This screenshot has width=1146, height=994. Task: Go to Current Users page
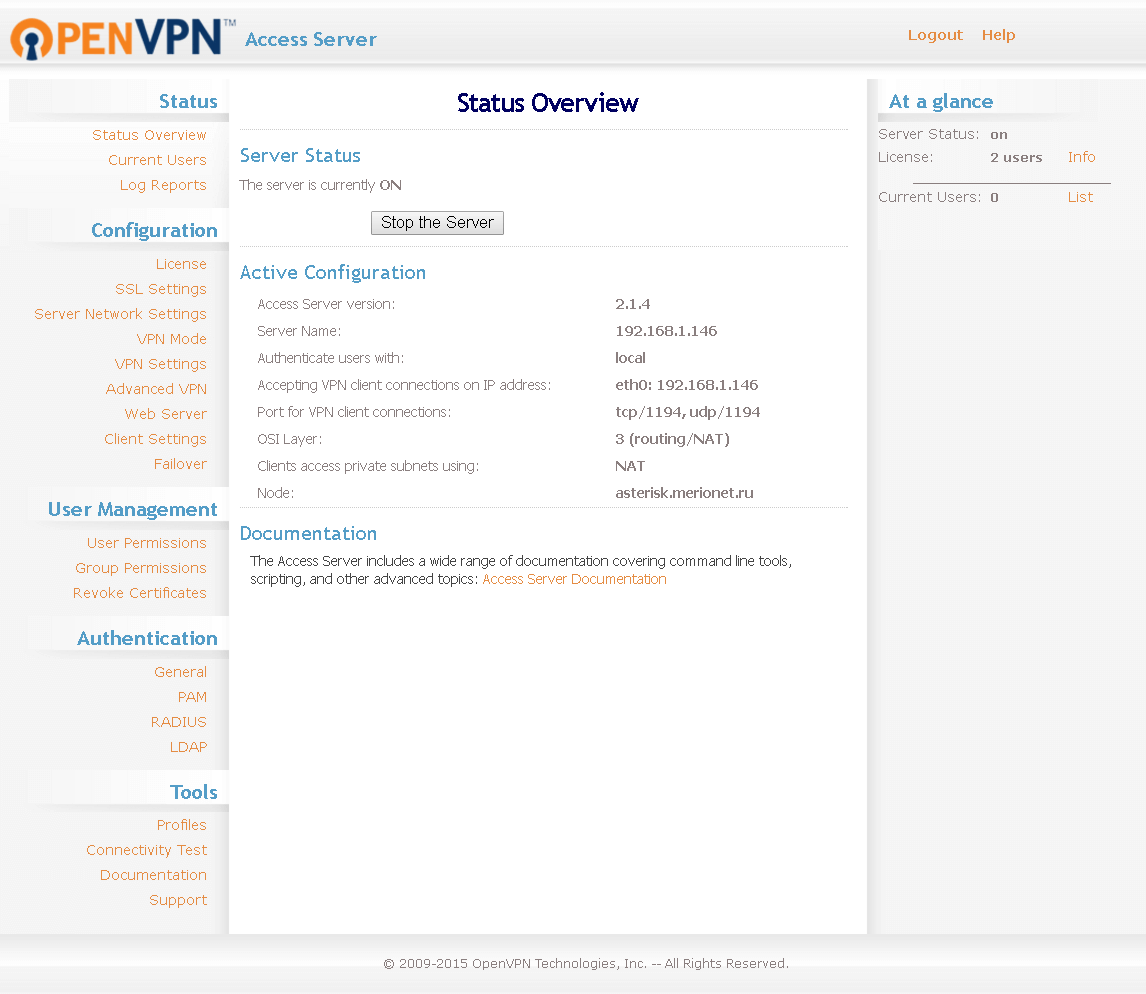coord(157,160)
